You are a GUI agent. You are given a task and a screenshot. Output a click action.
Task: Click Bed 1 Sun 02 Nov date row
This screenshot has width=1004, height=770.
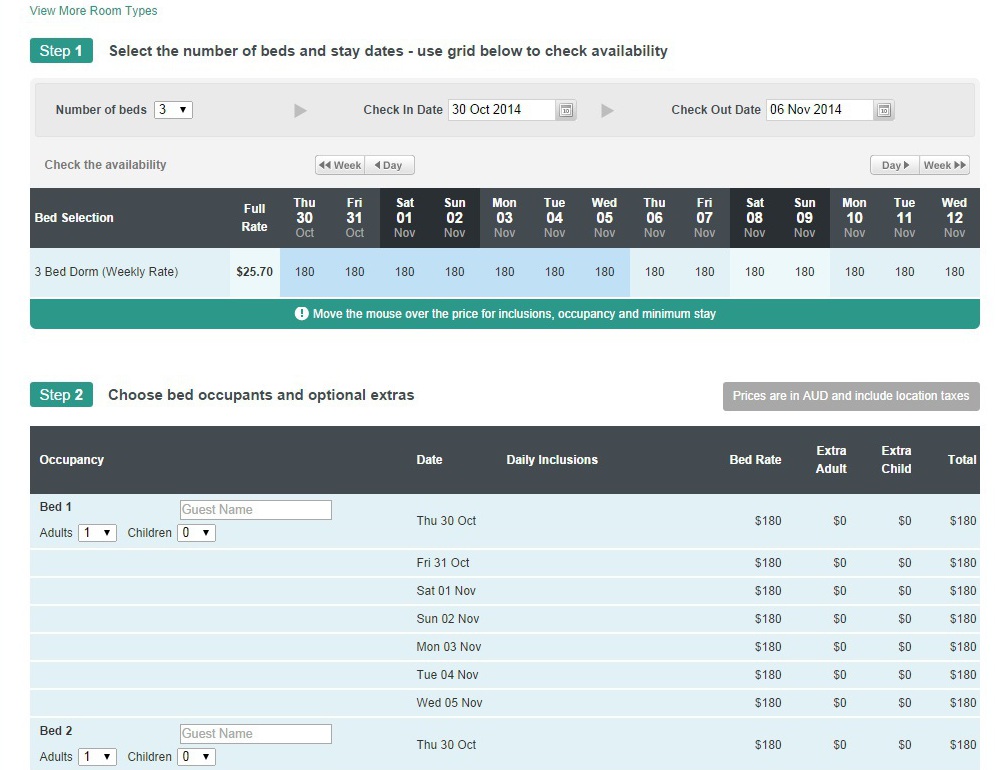click(x=505, y=619)
